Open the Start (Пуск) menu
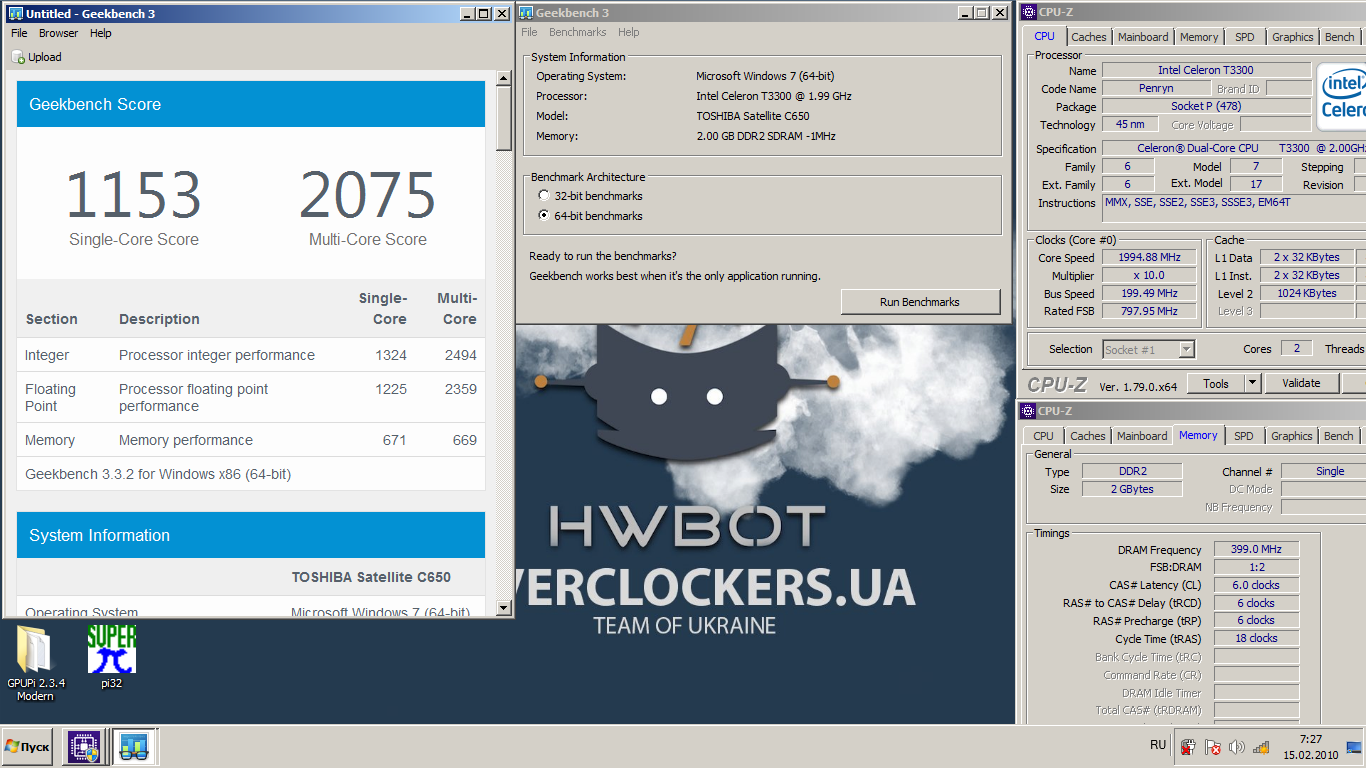Screen dimensions: 1366x768 tap(27, 747)
